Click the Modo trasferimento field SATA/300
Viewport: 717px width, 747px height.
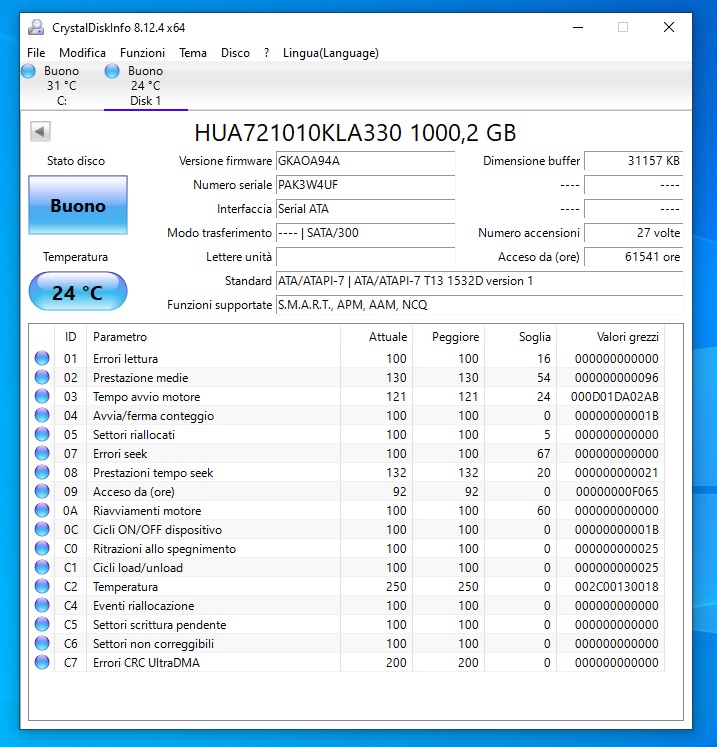365,233
